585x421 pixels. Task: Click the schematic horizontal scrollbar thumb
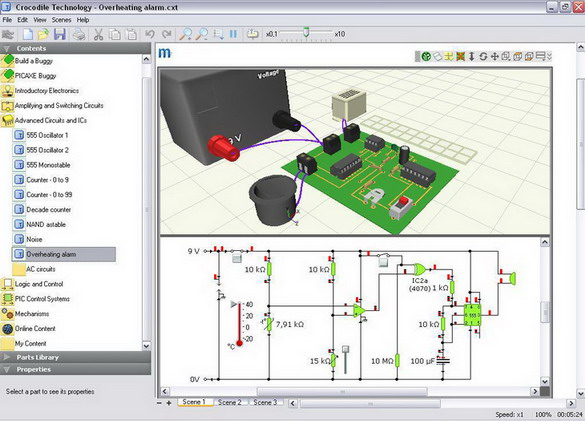click(x=342, y=392)
